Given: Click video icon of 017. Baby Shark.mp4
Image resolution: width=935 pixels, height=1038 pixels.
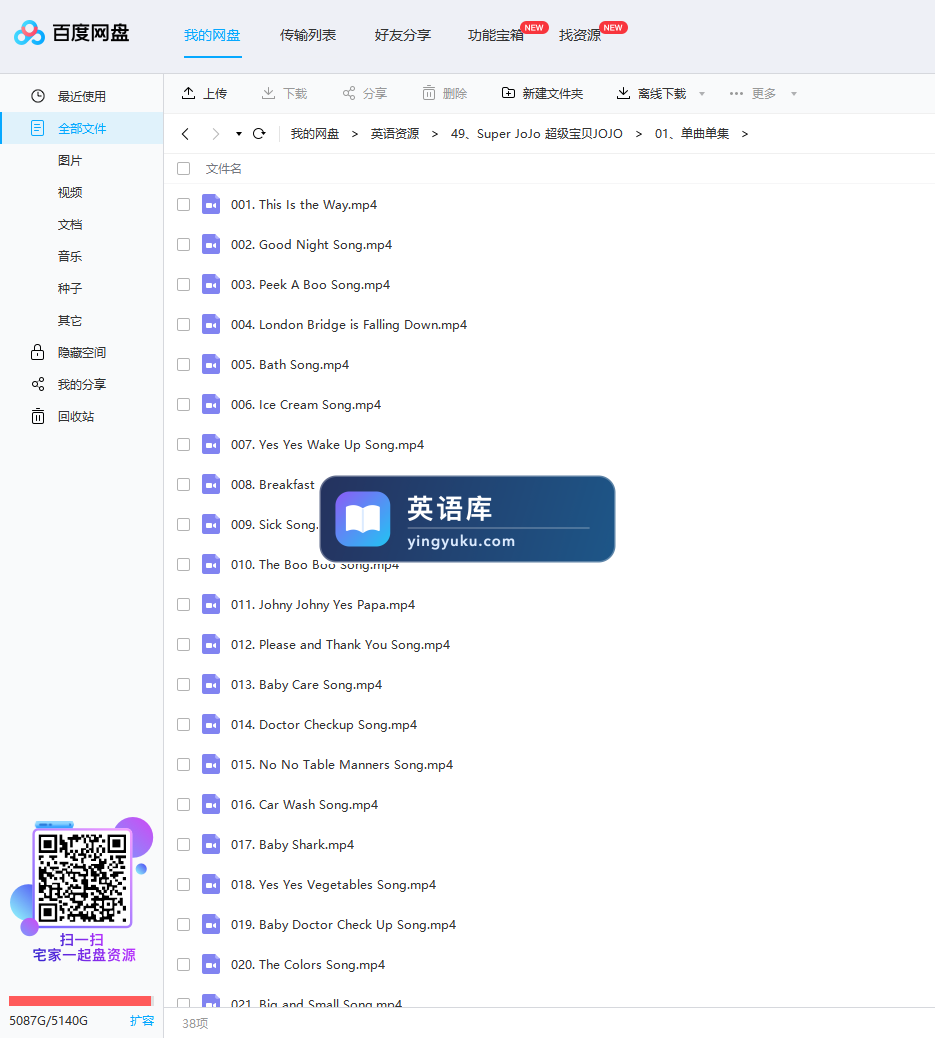Looking at the screenshot, I should 211,845.
